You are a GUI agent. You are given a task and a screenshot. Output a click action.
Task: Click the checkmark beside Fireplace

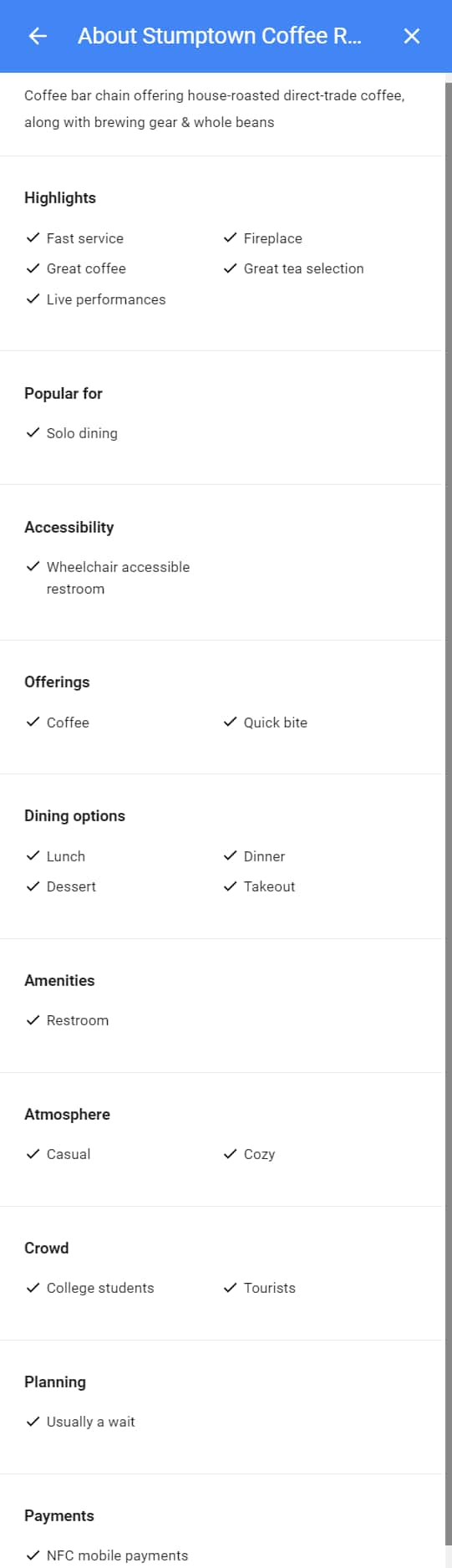(x=230, y=237)
